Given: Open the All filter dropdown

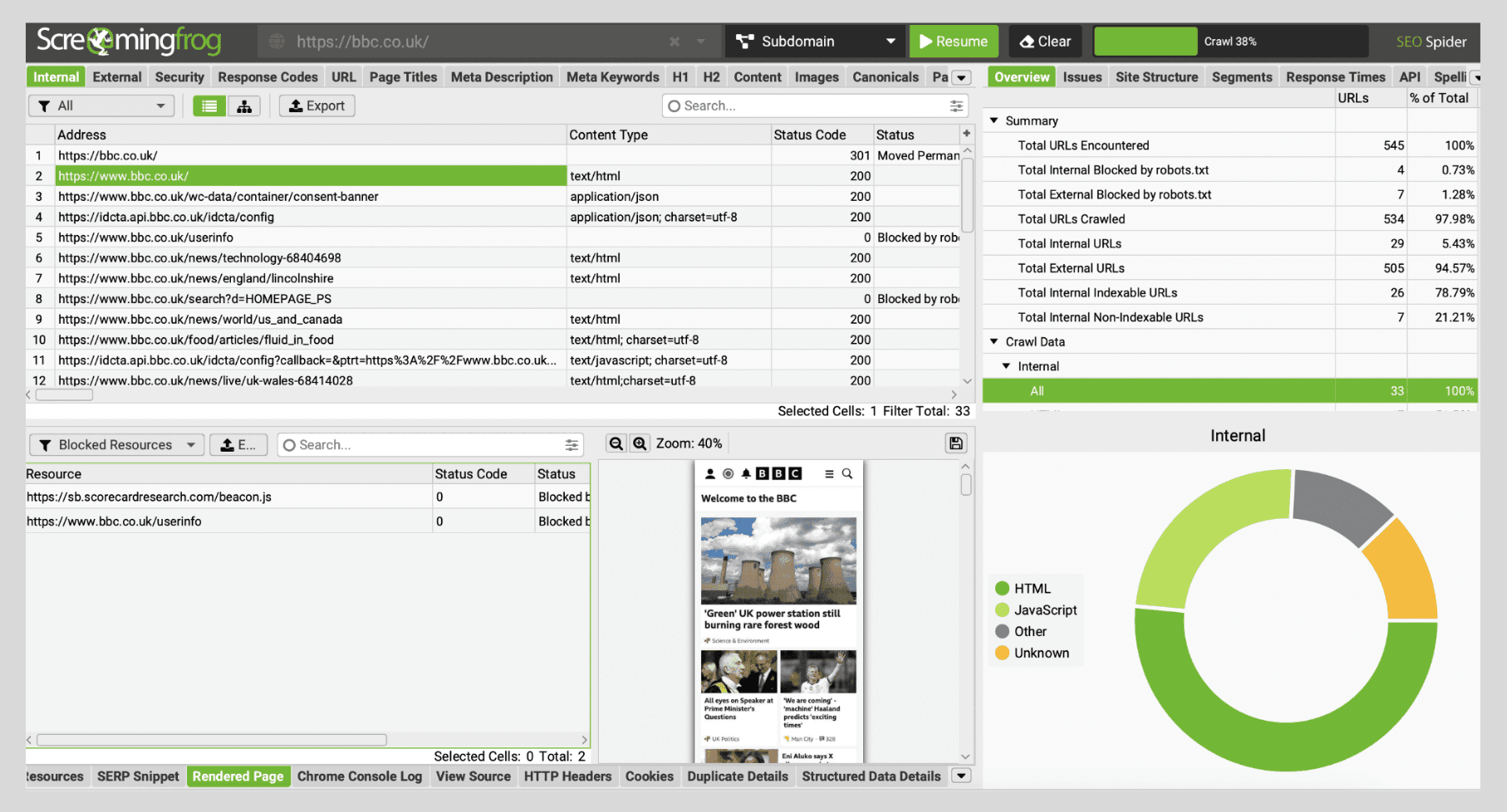Looking at the screenshot, I should [x=101, y=106].
